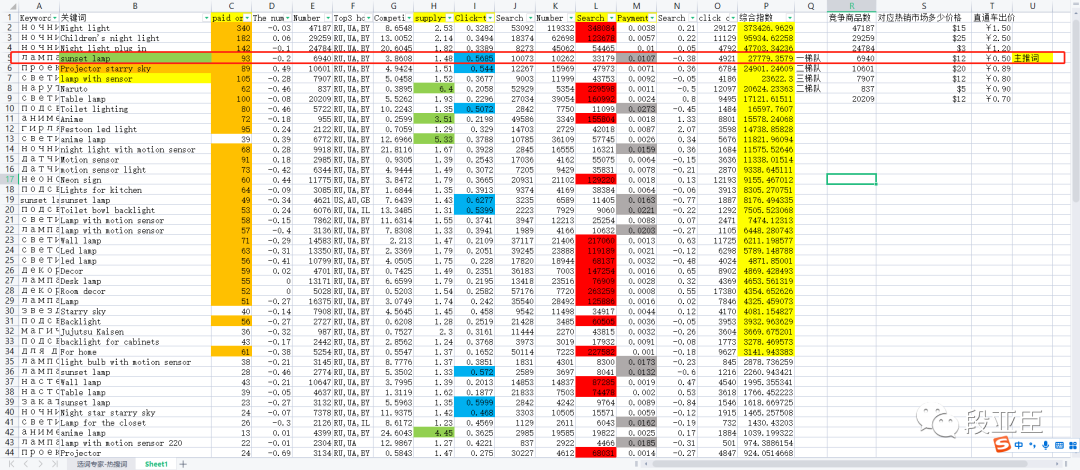Select the green sunset lamp cell in row 5
Viewport: 1080px width, 470px height.
(x=135, y=59)
